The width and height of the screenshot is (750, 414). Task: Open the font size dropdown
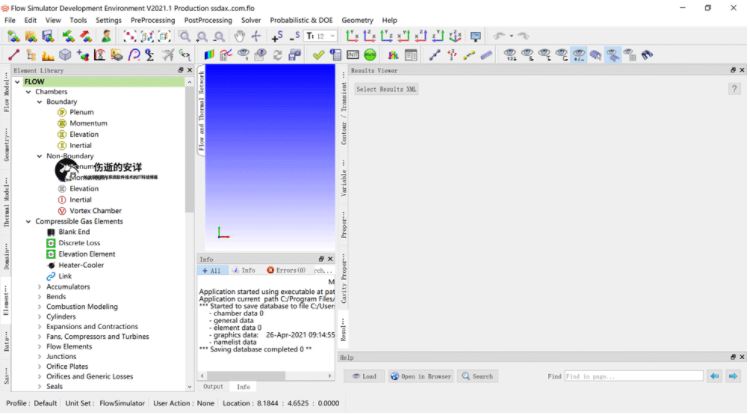[x=321, y=36]
